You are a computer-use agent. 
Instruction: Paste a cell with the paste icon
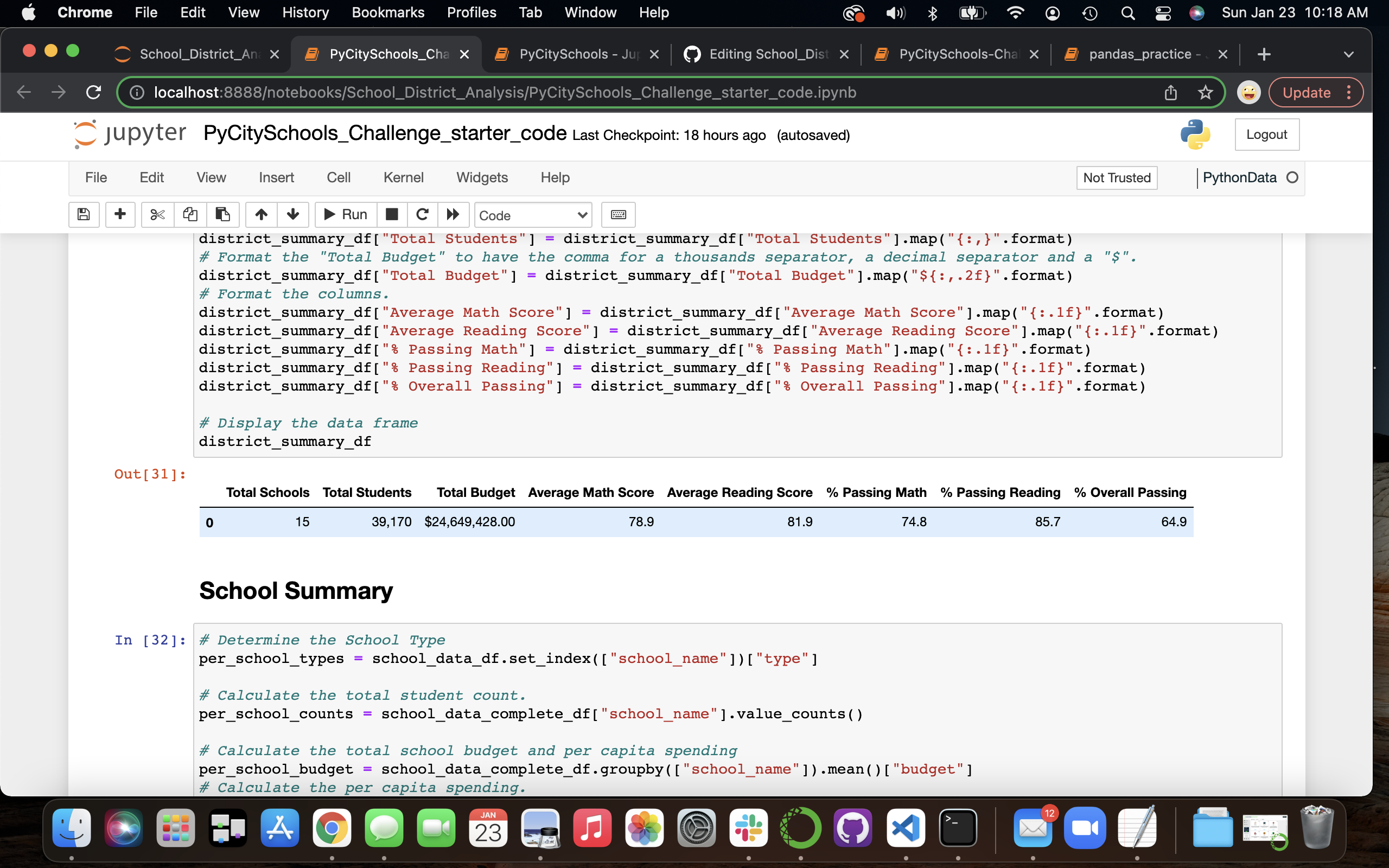point(224,215)
